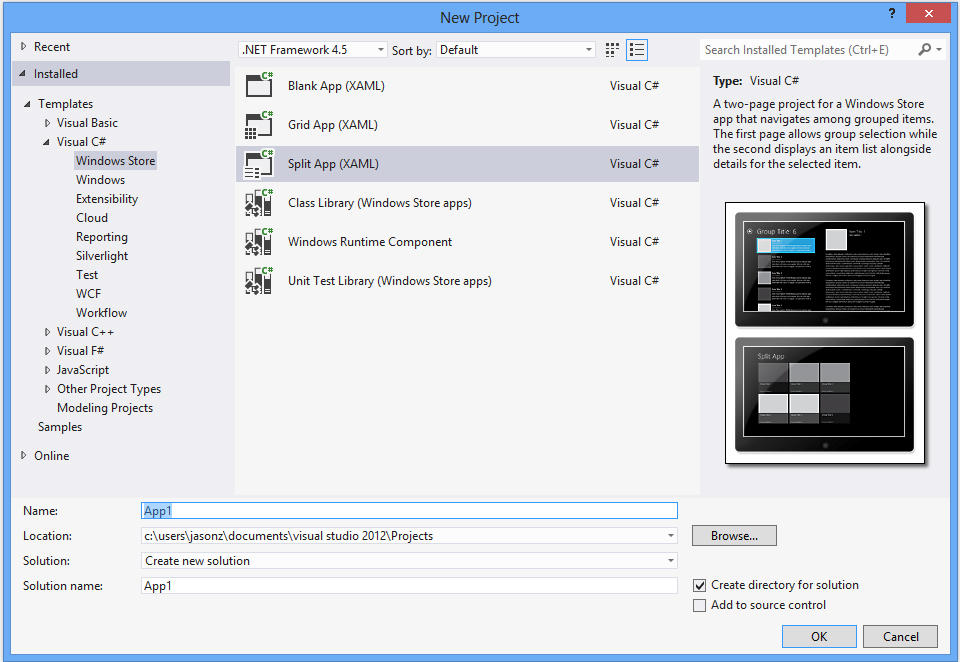Enable Add to source control
Viewport: 960px width, 662px height.
698,605
